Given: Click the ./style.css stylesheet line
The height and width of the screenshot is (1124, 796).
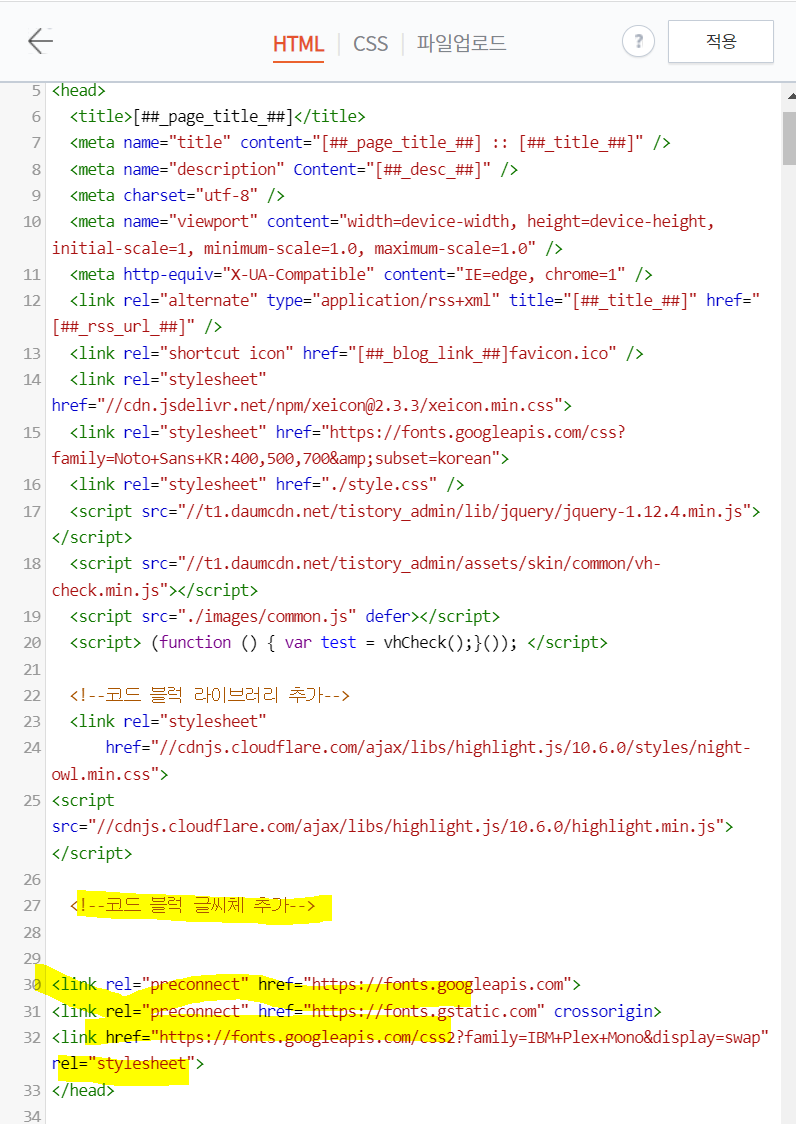Looking at the screenshot, I should 267,485.
